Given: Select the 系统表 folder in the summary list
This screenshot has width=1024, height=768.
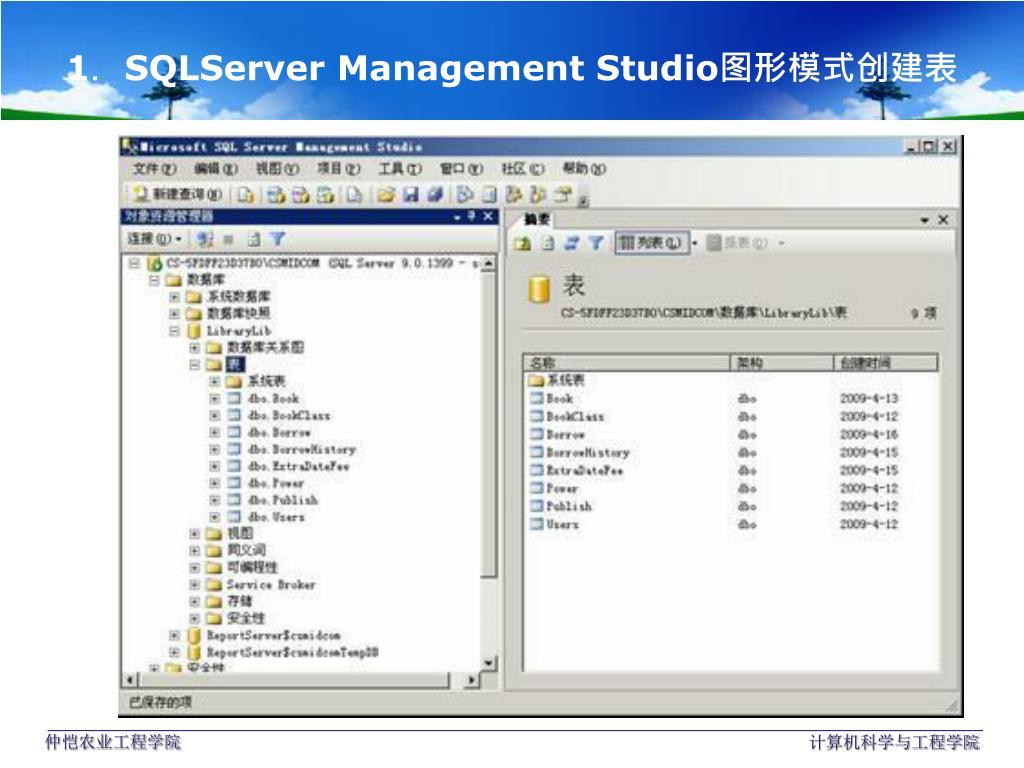Looking at the screenshot, I should coord(565,380).
